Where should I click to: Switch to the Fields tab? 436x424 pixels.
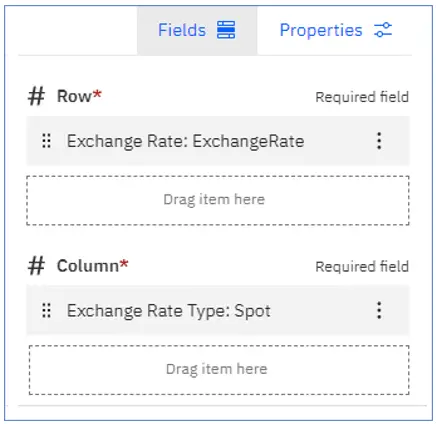click(x=197, y=30)
